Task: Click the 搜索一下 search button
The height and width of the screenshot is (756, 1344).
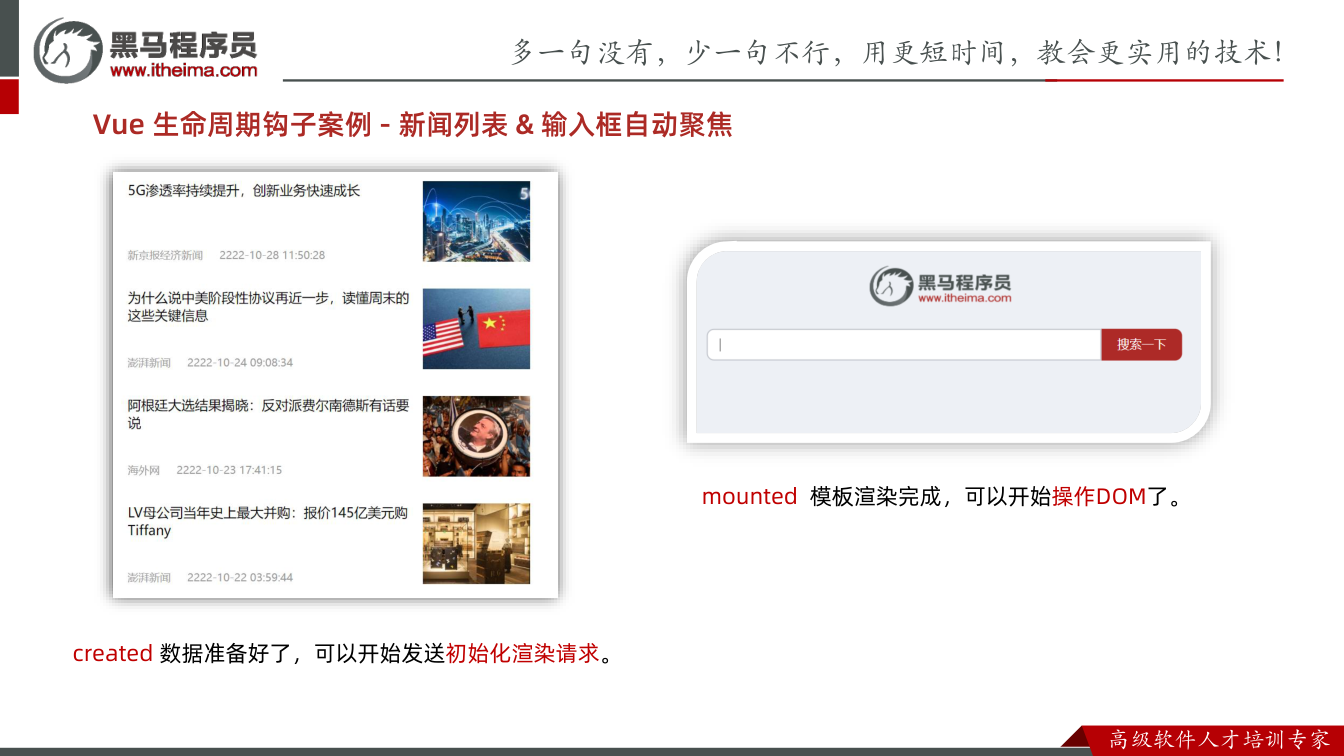Action: tap(1141, 344)
